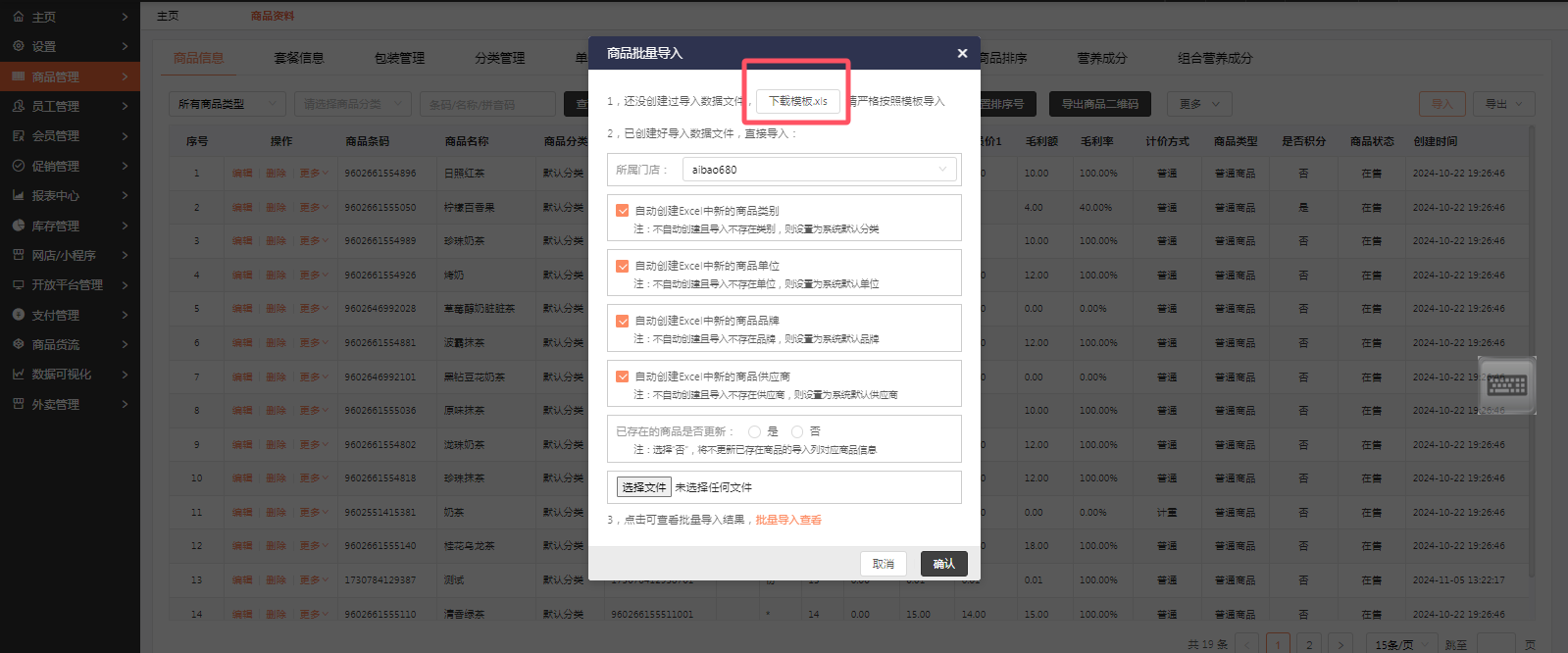Toggle auto-create new product supplier checkbox
This screenshot has width=1568, height=653.
[x=623, y=377]
